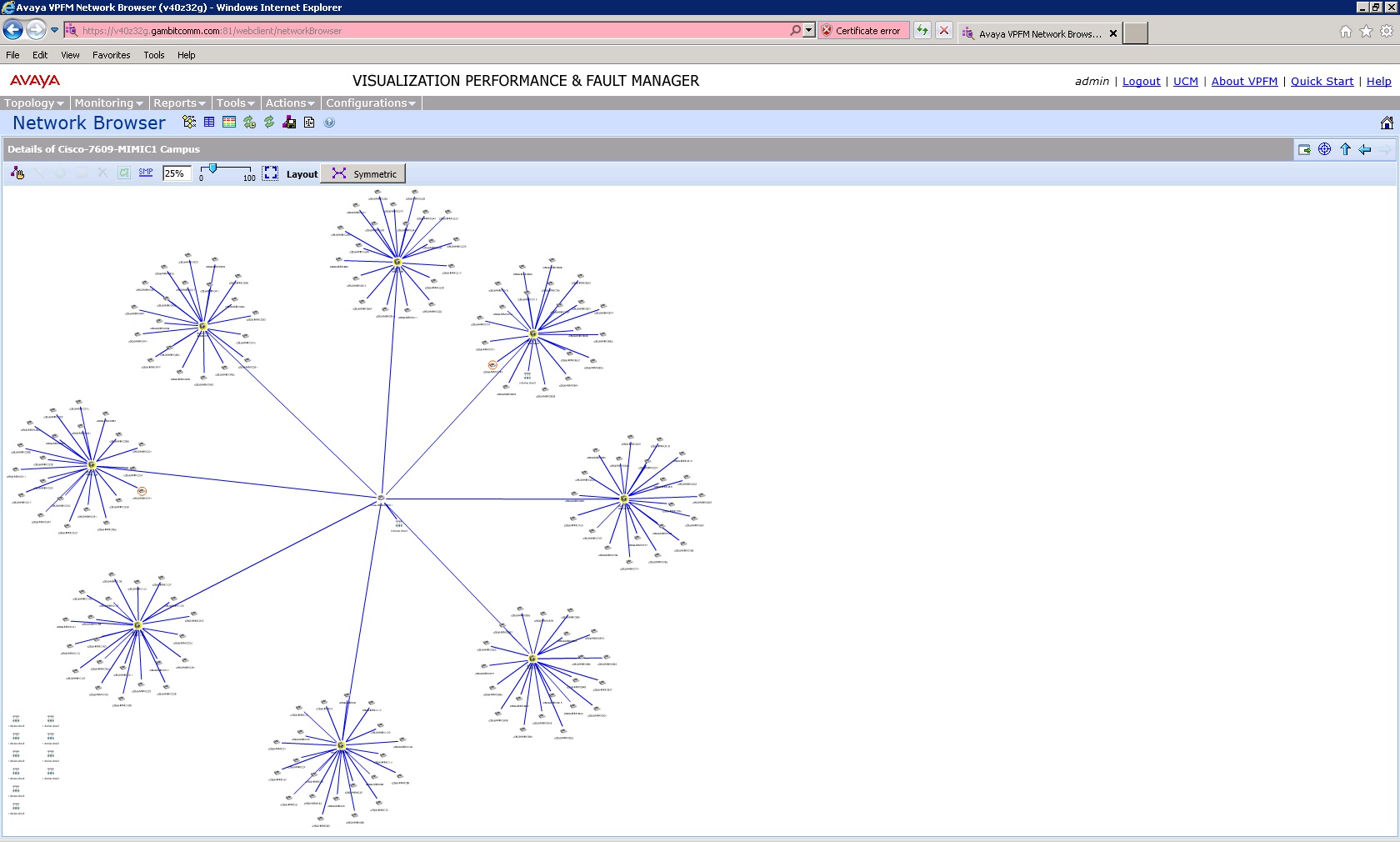1400x842 pixels.
Task: Click the Logout link
Action: tap(1141, 81)
